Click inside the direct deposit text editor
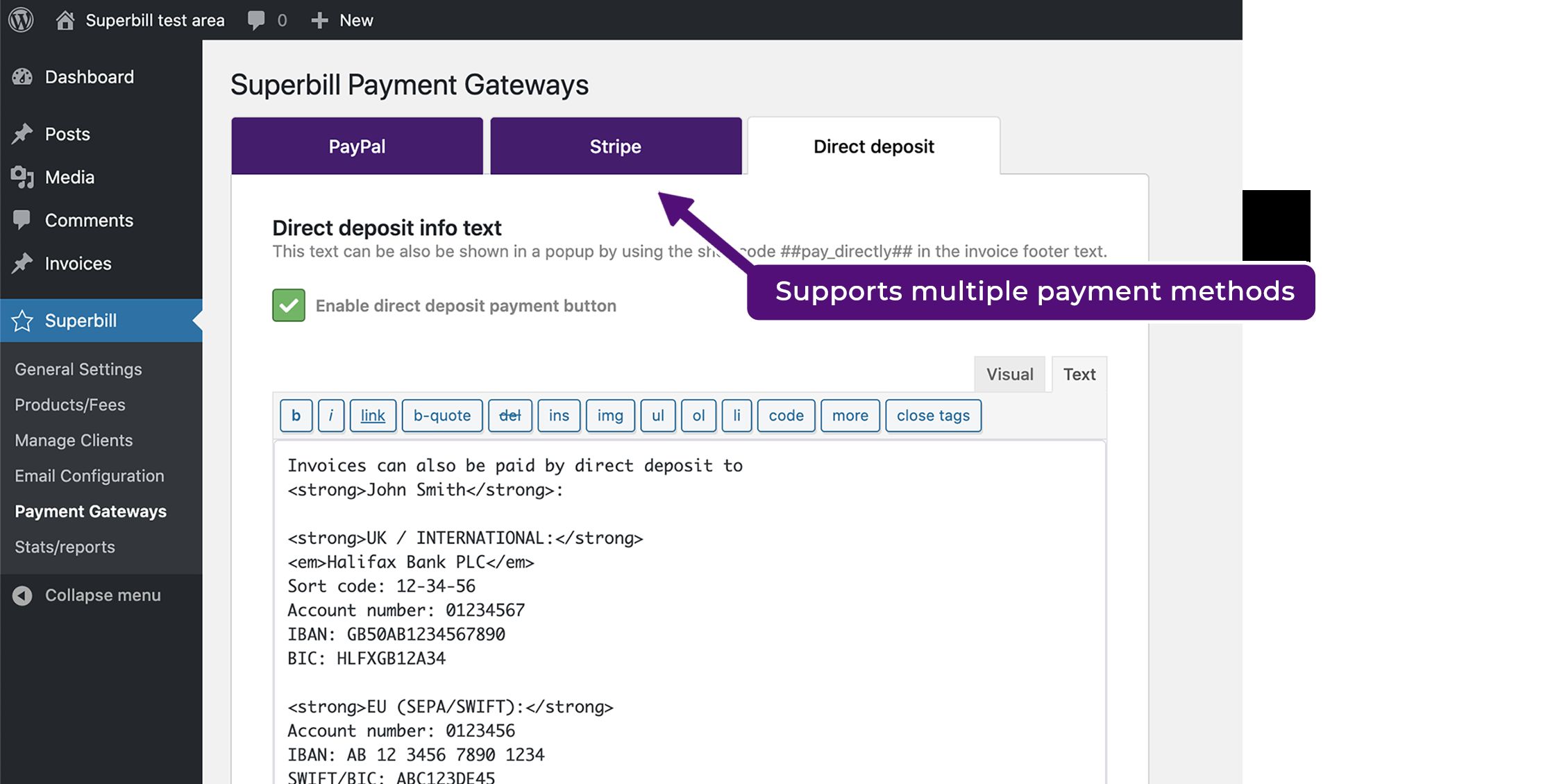The width and height of the screenshot is (1541, 784). coord(689,613)
